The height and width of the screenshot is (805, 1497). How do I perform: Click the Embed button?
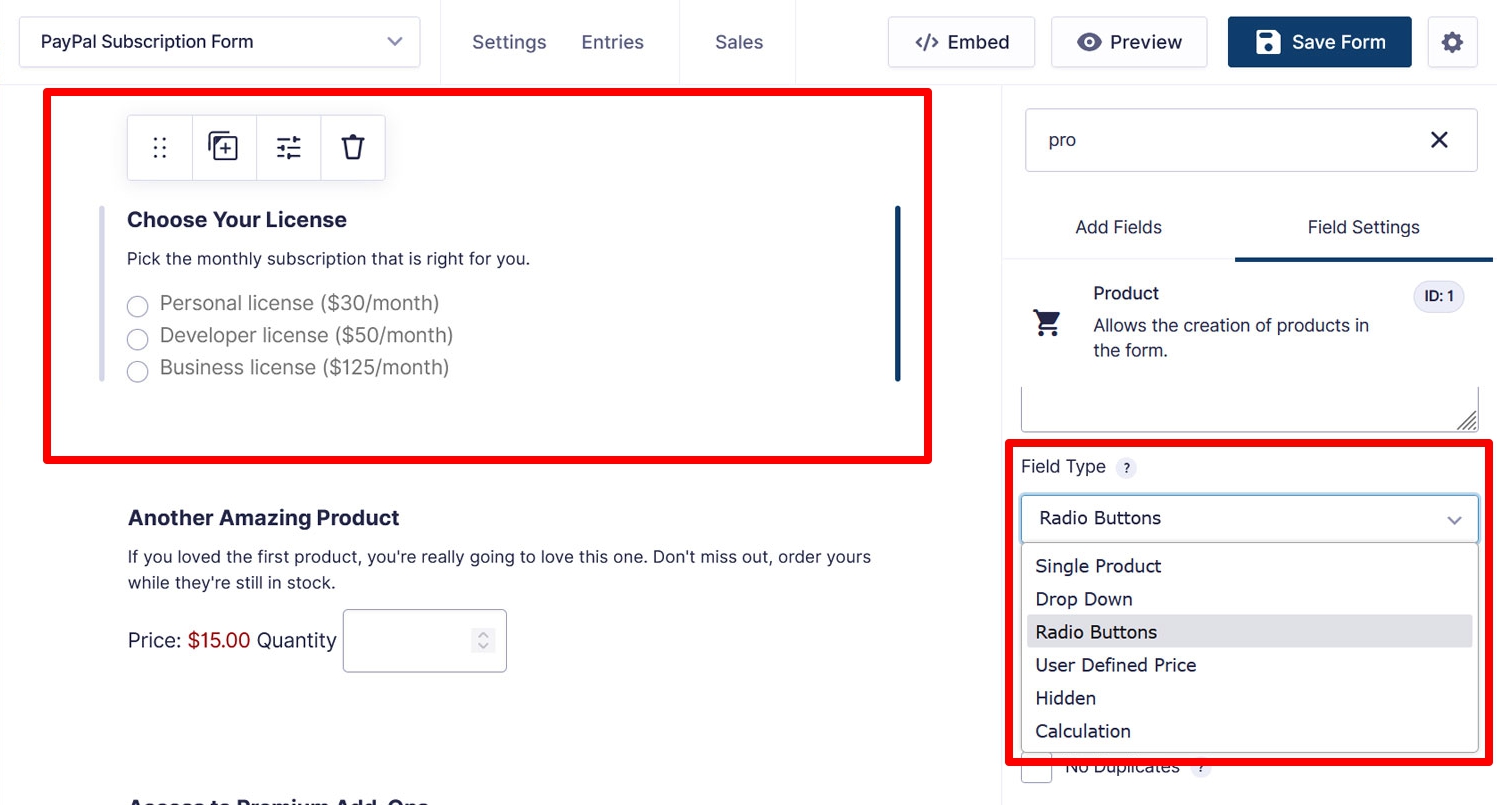point(962,42)
